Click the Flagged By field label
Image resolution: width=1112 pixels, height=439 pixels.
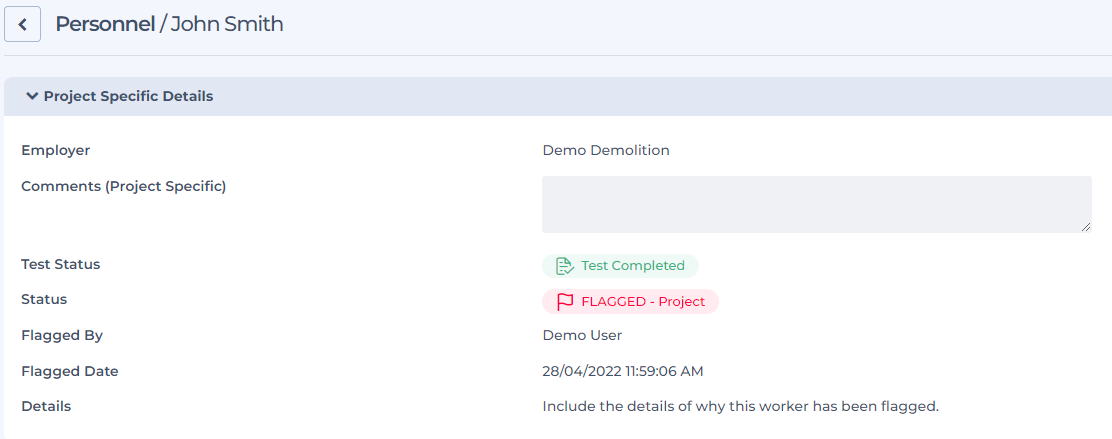pos(62,336)
